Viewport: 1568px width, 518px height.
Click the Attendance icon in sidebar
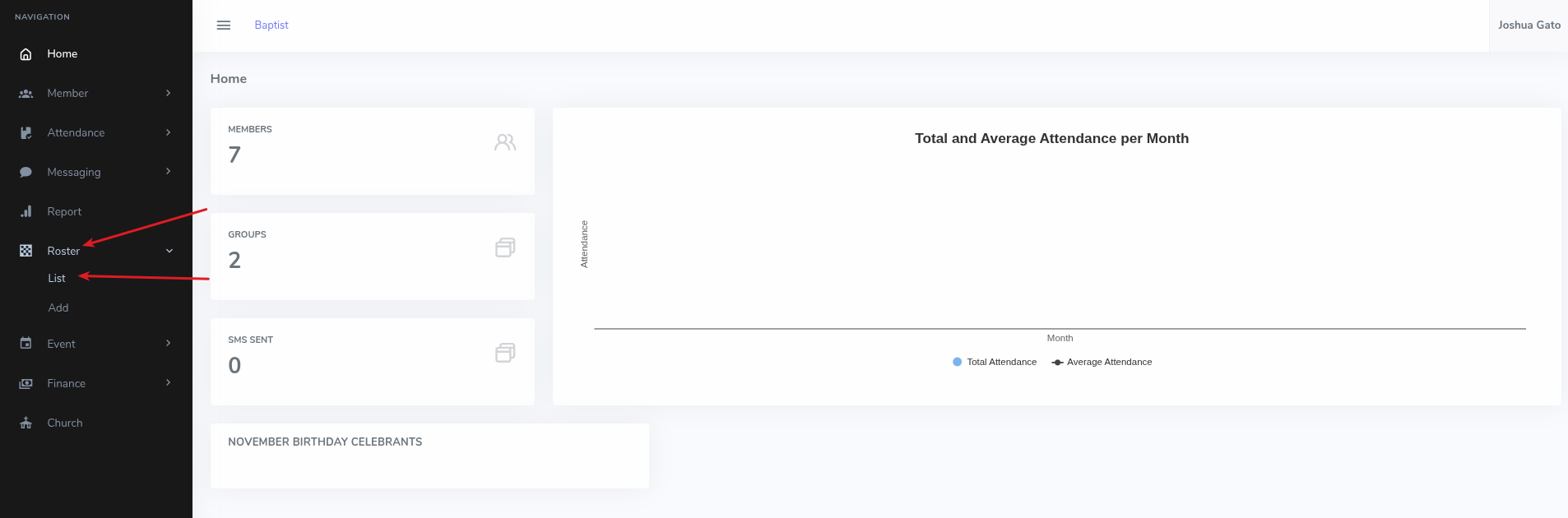tap(26, 133)
